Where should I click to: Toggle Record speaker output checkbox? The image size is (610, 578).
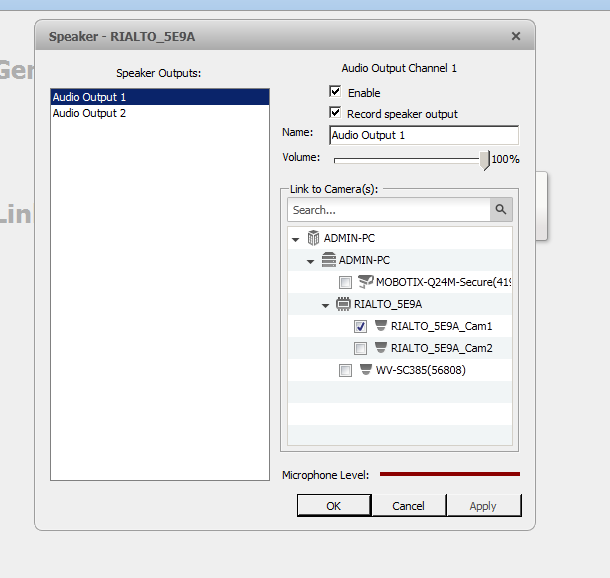335,113
